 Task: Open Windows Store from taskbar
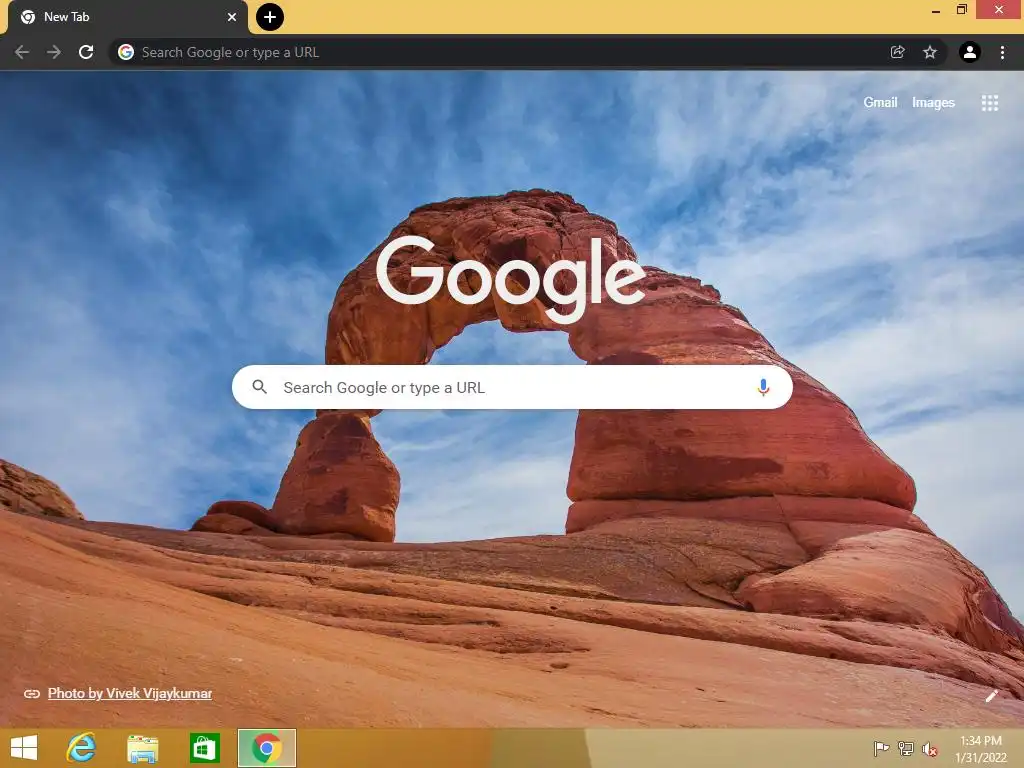tap(204, 748)
